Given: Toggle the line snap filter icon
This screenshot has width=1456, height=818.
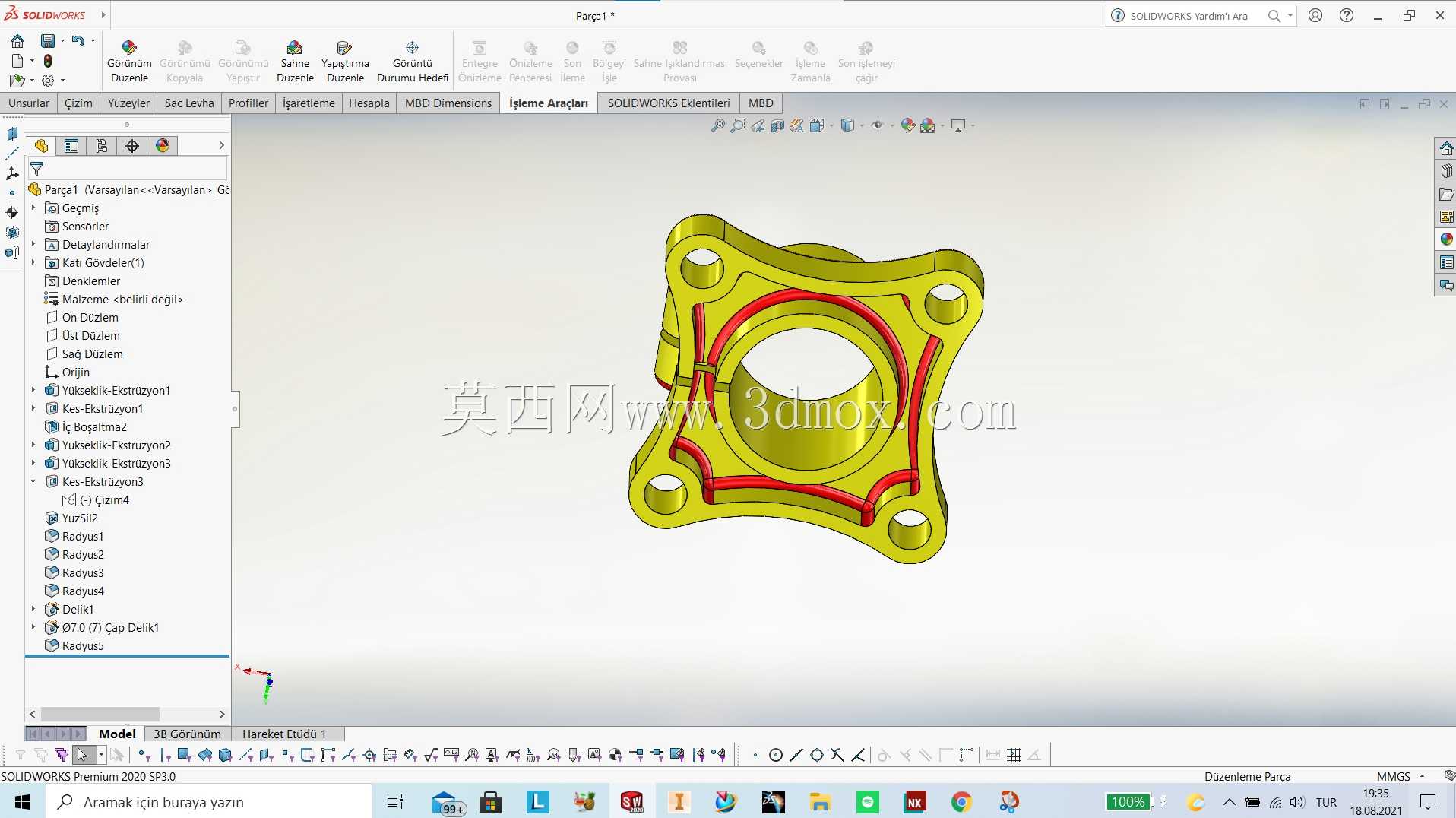Looking at the screenshot, I should [x=796, y=755].
